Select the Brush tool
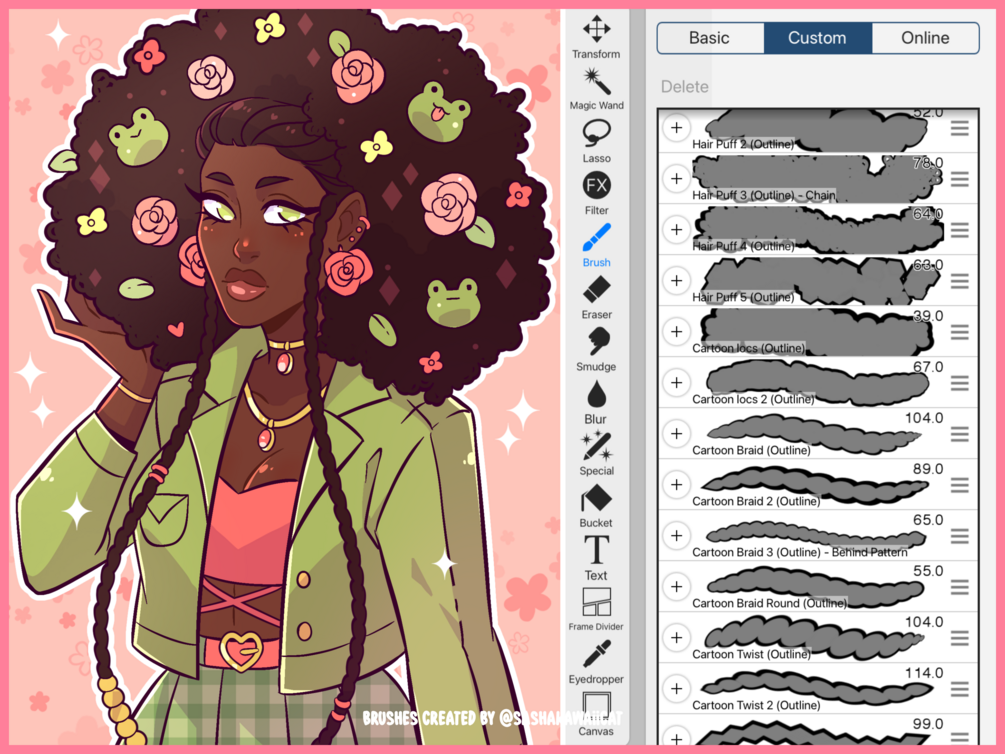The width and height of the screenshot is (1005, 754). pyautogui.click(x=596, y=246)
